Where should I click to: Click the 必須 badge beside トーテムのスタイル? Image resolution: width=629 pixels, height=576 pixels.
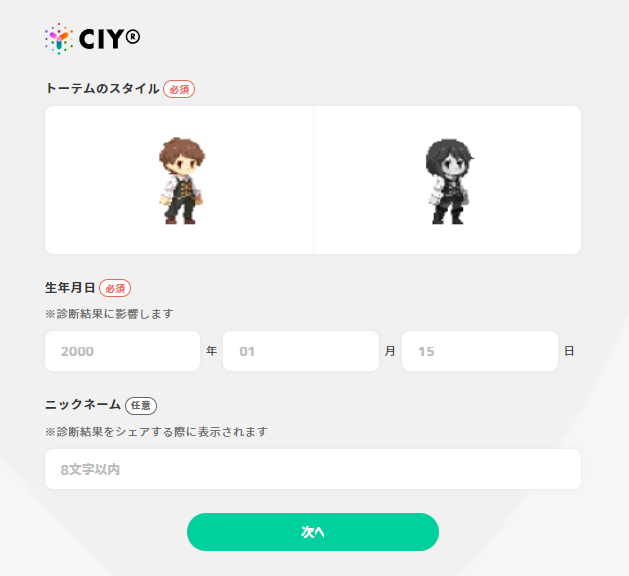pos(179,89)
